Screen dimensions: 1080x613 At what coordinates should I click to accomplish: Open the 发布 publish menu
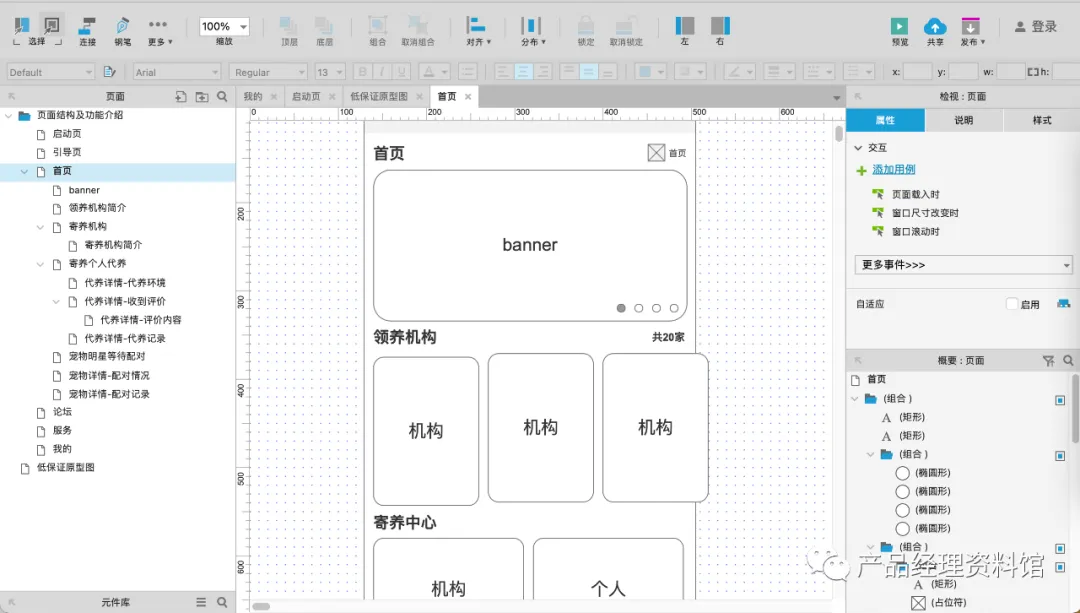972,30
